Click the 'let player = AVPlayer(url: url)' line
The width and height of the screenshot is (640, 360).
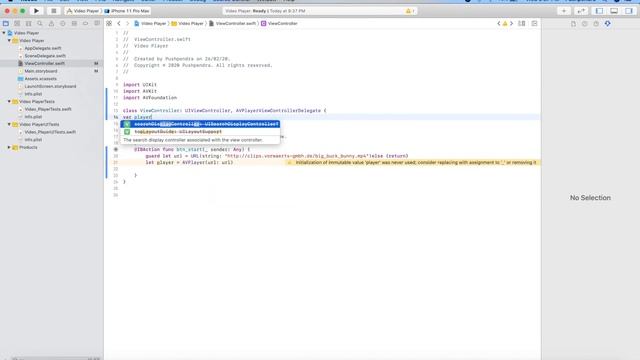click(x=189, y=162)
